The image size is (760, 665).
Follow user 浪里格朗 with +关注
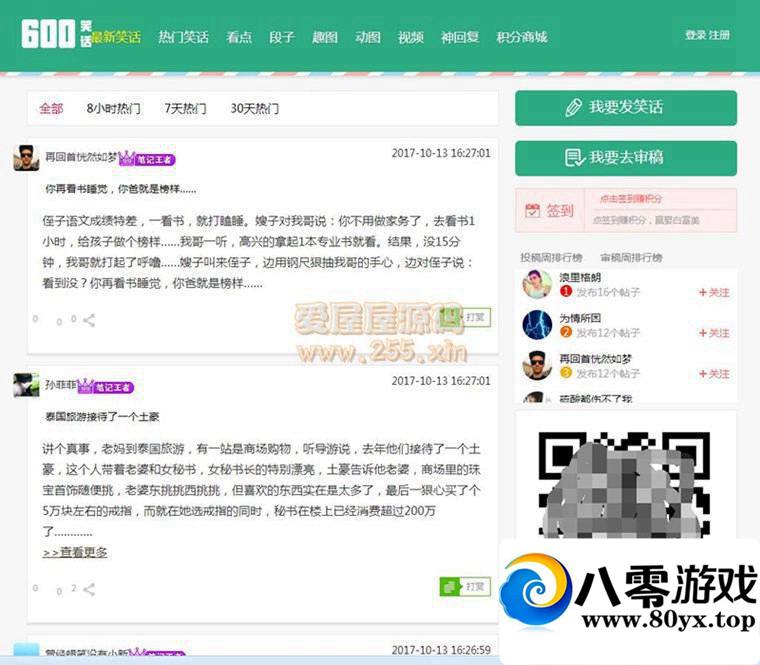pos(714,292)
